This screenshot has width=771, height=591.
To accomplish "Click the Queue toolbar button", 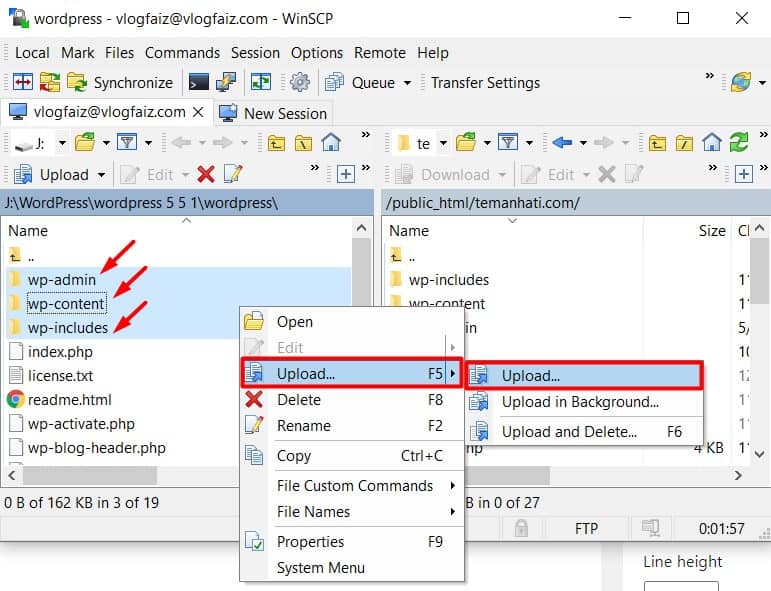I will [361, 83].
